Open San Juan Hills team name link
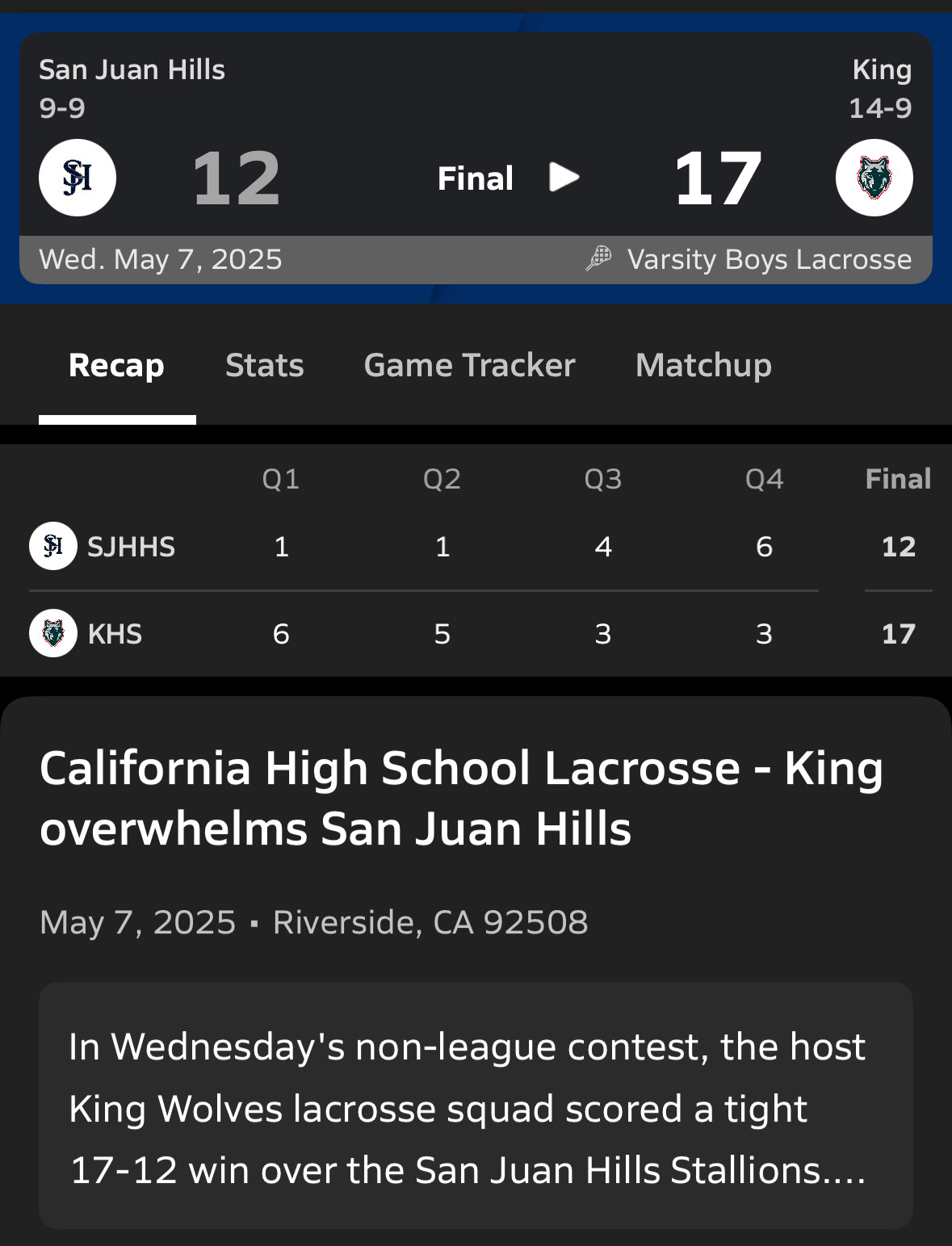This screenshot has width=952, height=1246. (132, 70)
